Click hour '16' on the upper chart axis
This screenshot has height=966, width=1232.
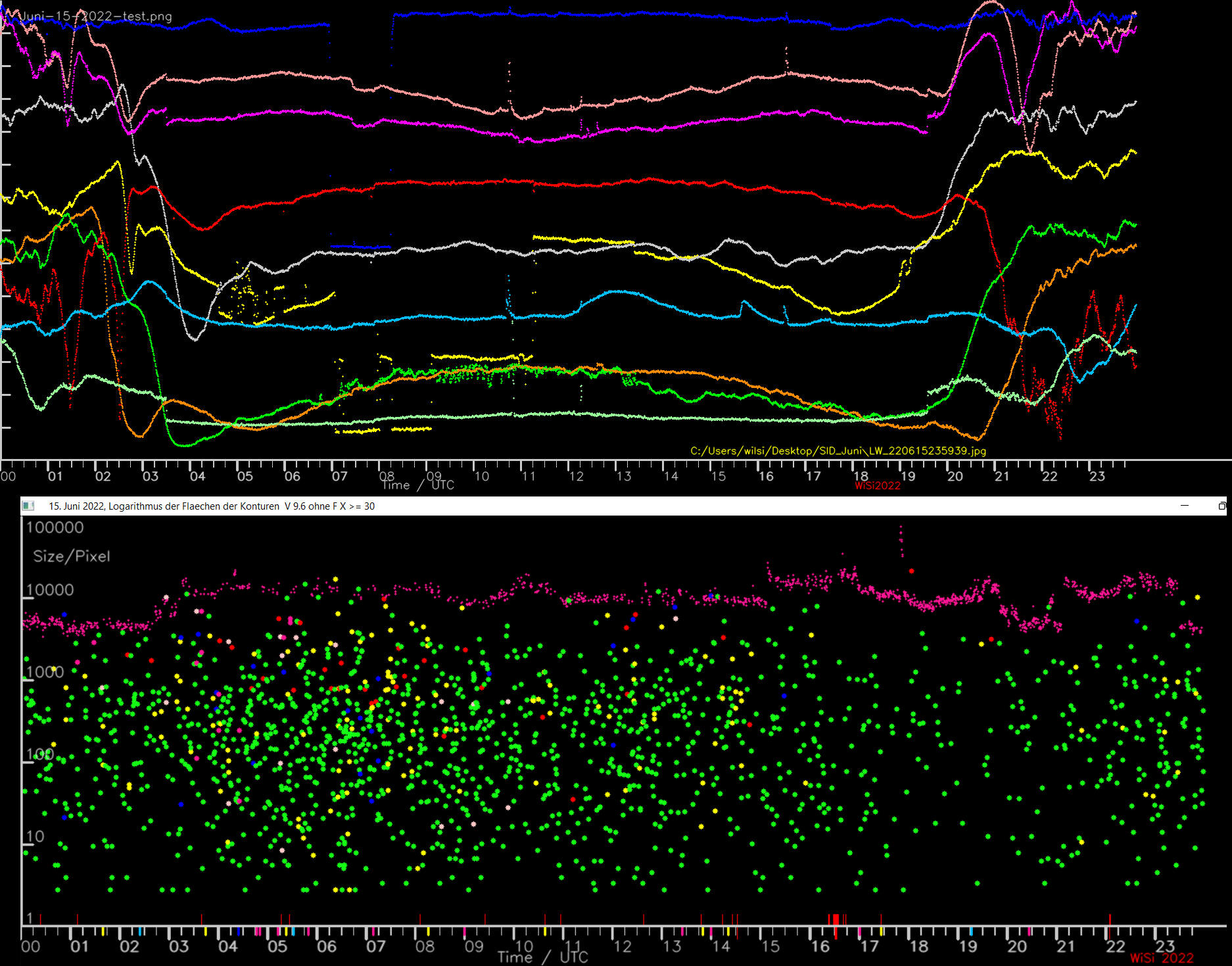766,476
